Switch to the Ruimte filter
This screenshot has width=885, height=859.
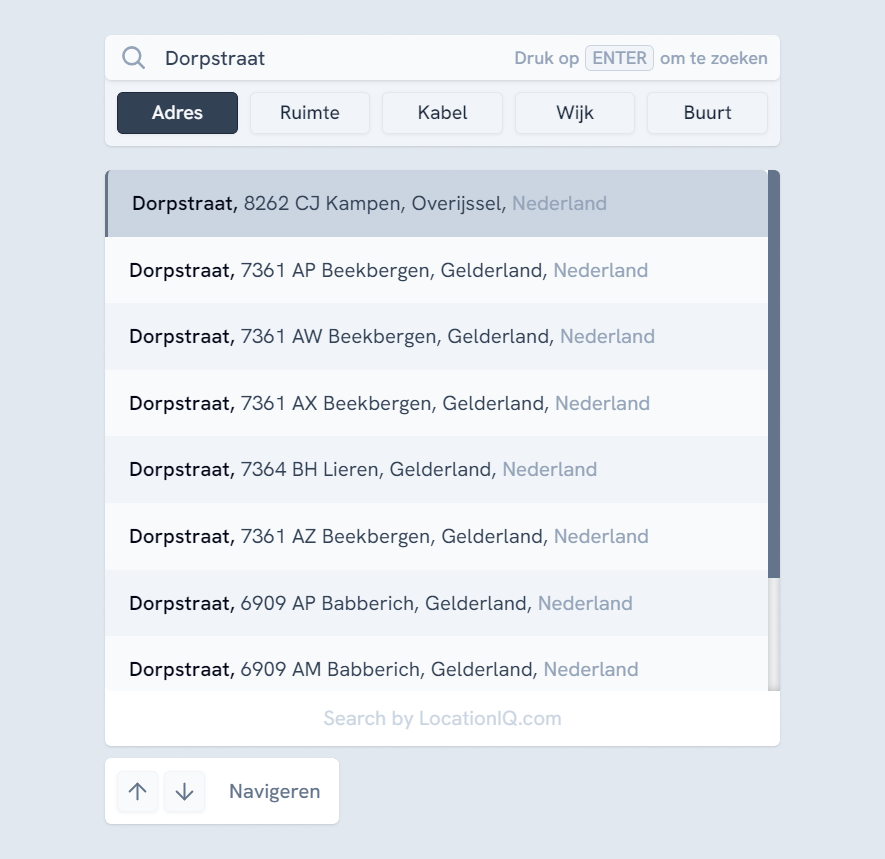[310, 113]
